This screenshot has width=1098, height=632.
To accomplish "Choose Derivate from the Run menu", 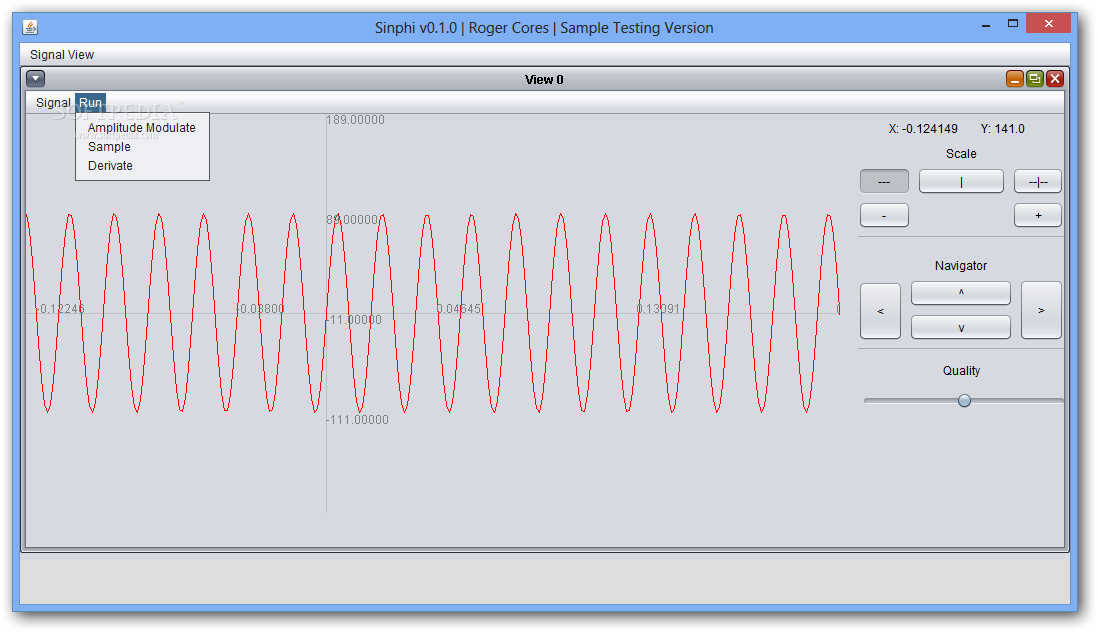I will click(x=141, y=165).
